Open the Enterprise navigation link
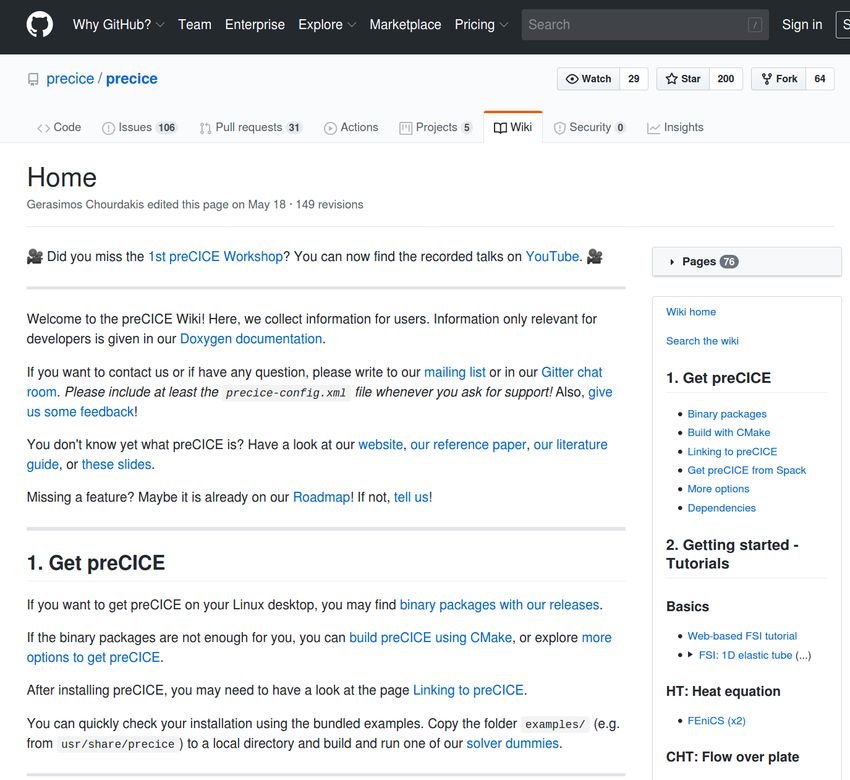 coord(255,24)
